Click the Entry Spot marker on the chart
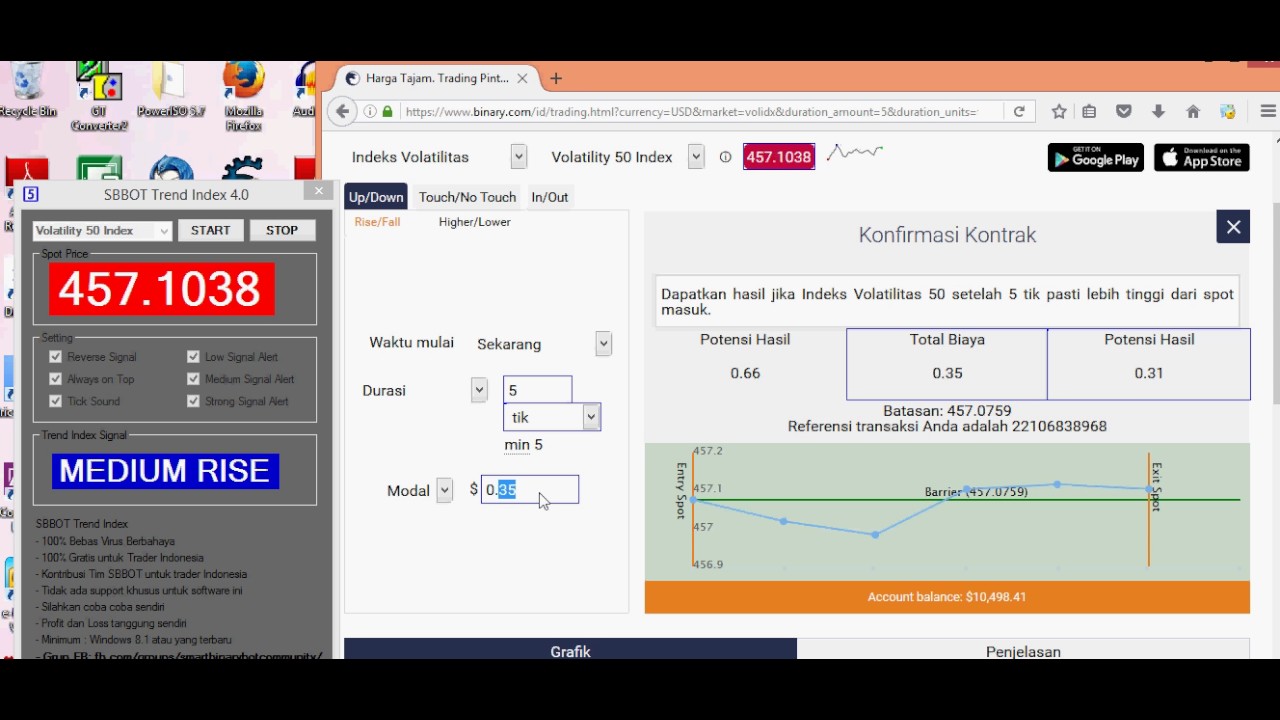This screenshot has height=720, width=1280. click(x=681, y=490)
